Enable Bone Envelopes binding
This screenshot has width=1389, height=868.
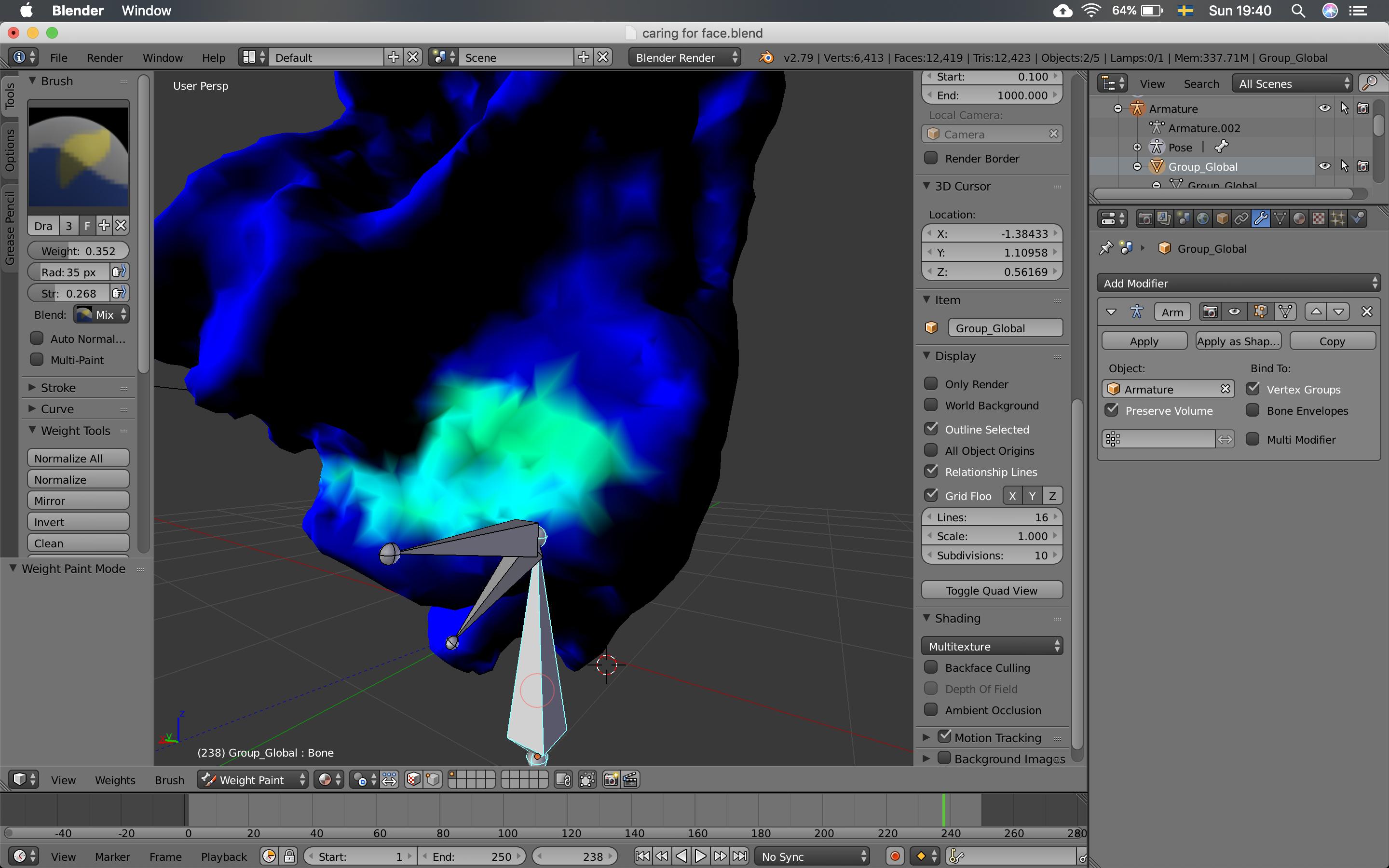click(1253, 410)
